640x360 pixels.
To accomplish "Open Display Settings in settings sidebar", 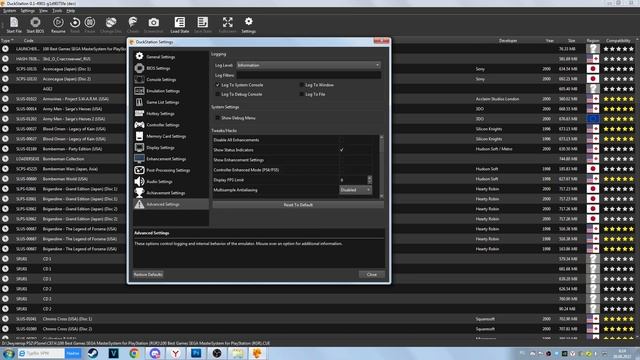I will pos(171,147).
